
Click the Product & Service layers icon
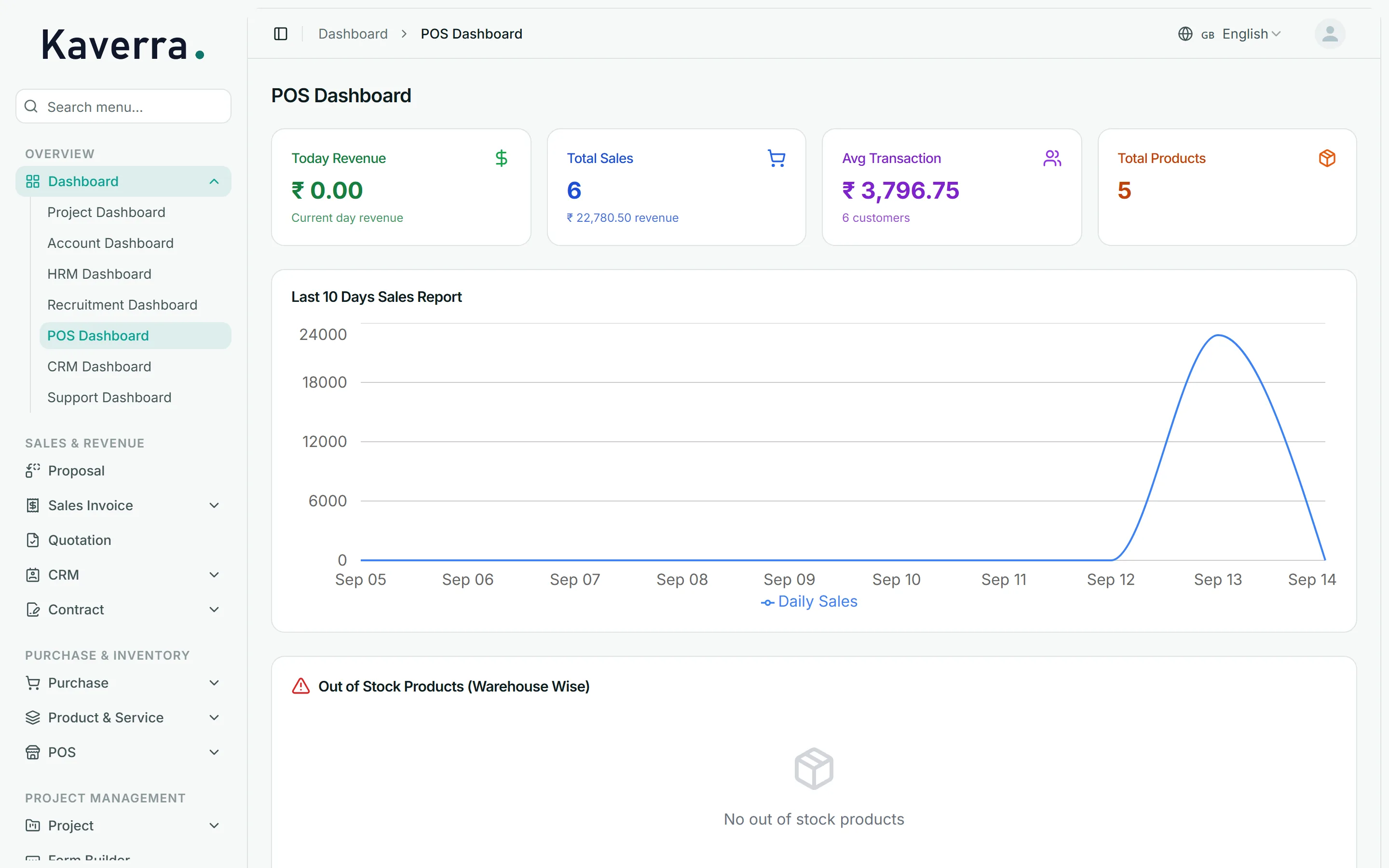pyautogui.click(x=33, y=718)
